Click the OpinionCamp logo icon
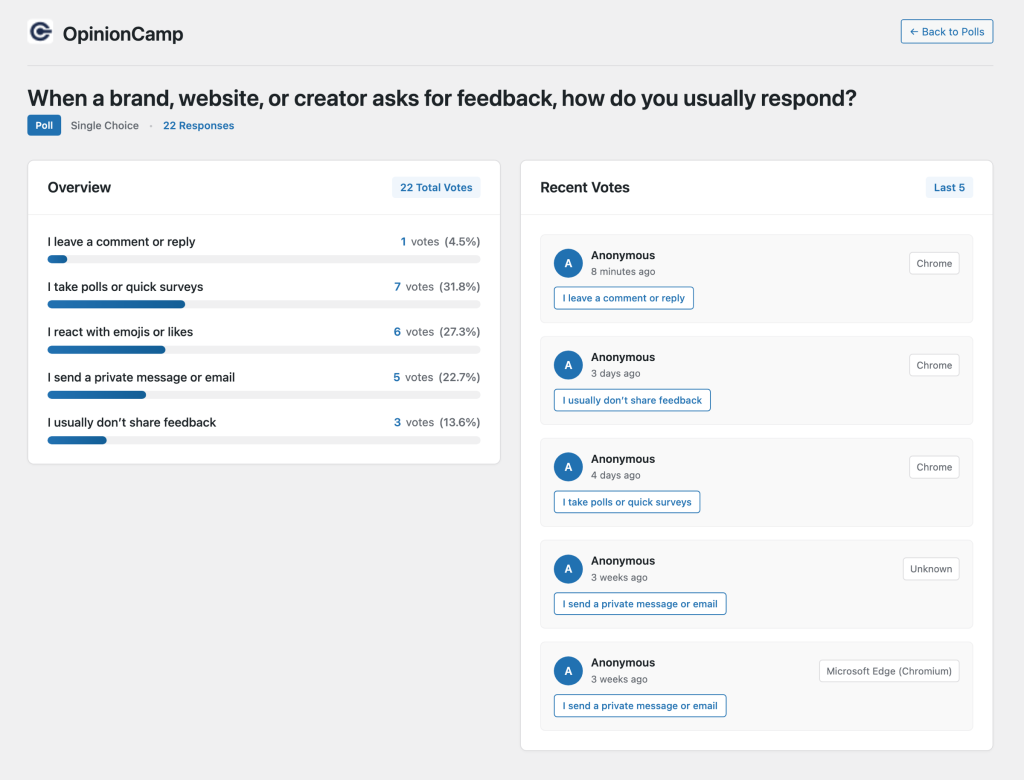The height and width of the screenshot is (780, 1024). pos(40,32)
